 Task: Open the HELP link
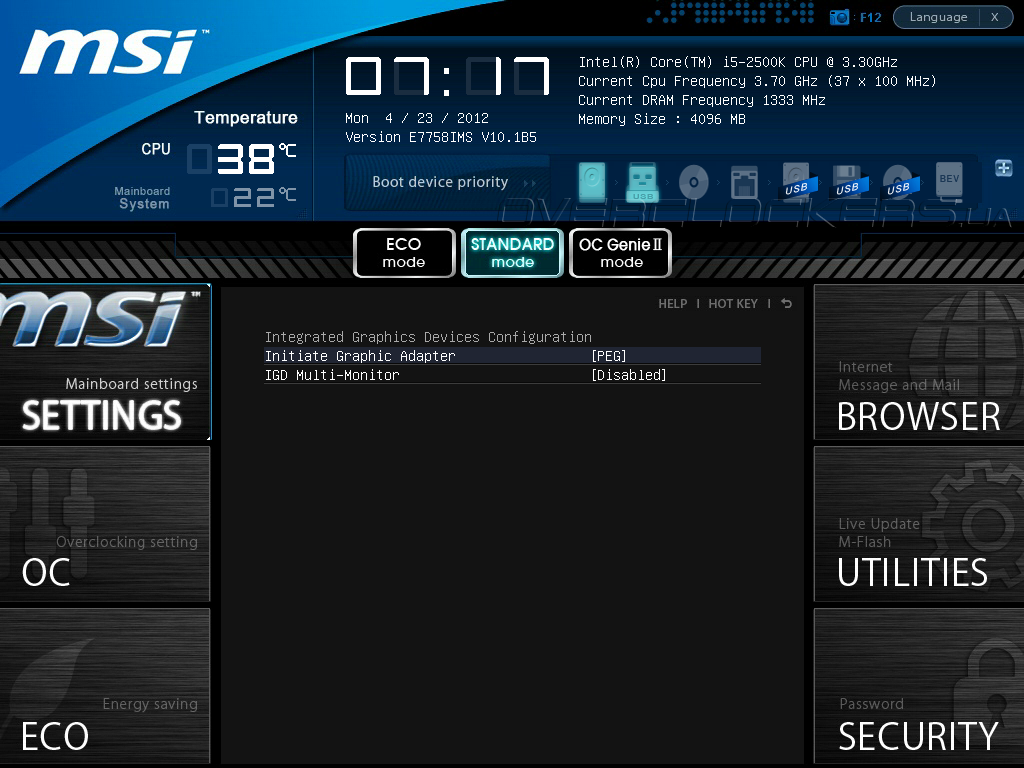tap(673, 304)
